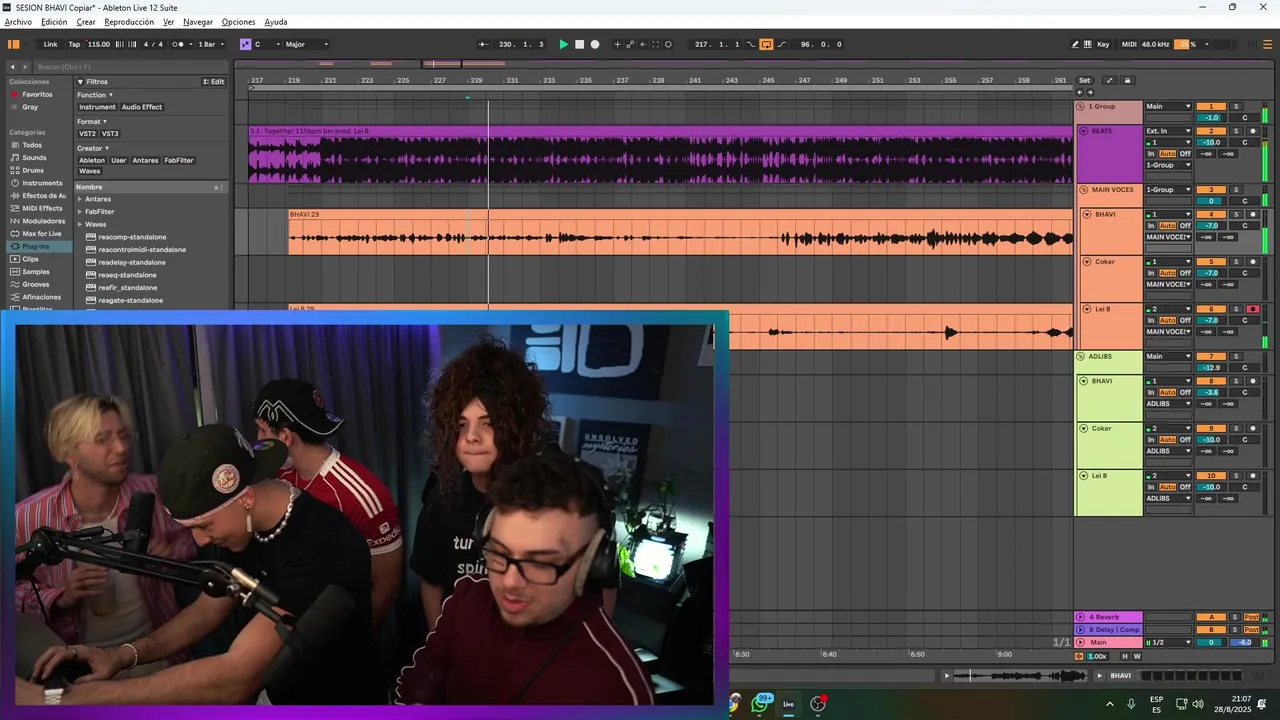This screenshot has height=720, width=1280.
Task: Click the Follow playback icon
Action: click(x=484, y=44)
